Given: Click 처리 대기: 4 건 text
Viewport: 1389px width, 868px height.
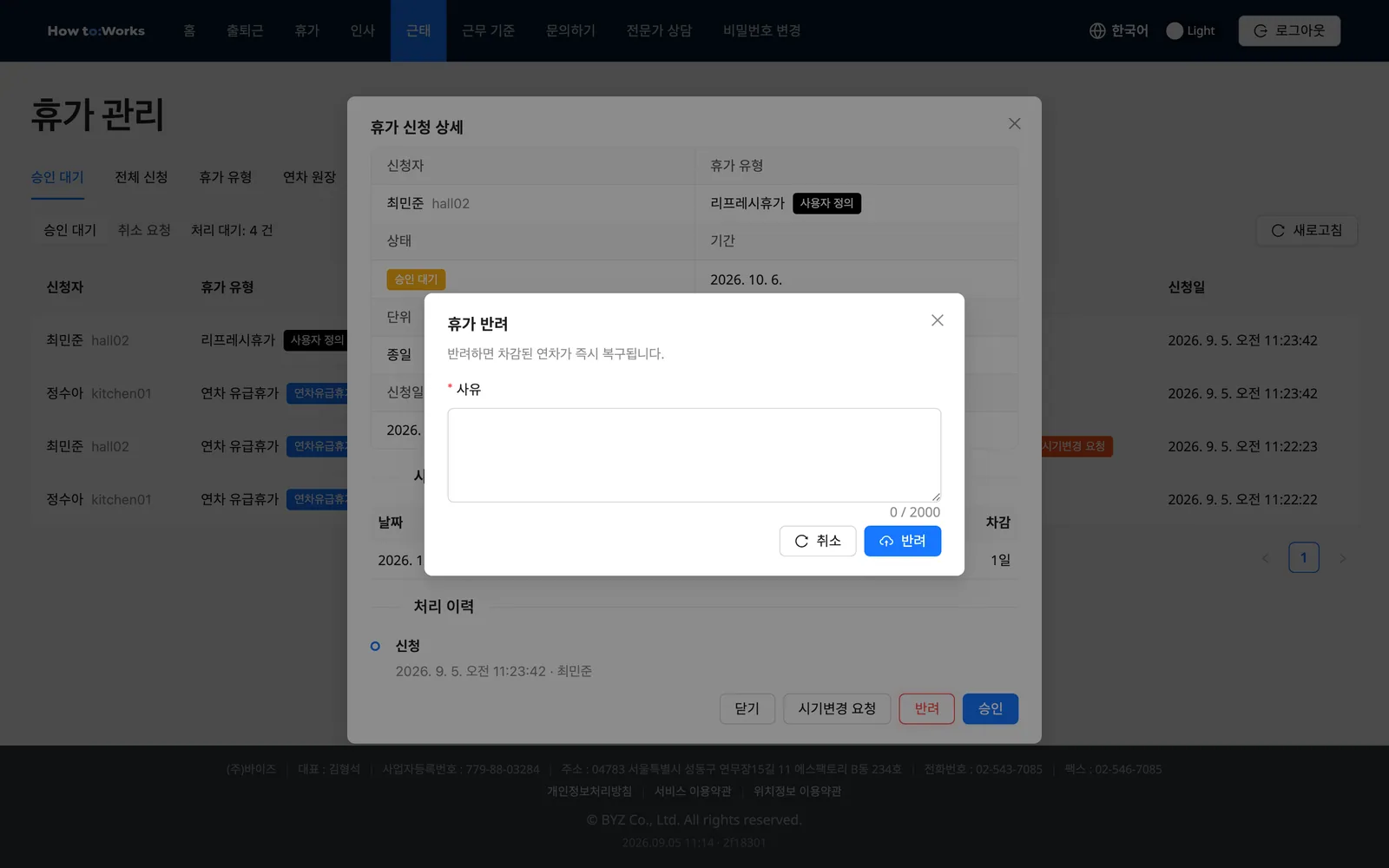Looking at the screenshot, I should (232, 230).
